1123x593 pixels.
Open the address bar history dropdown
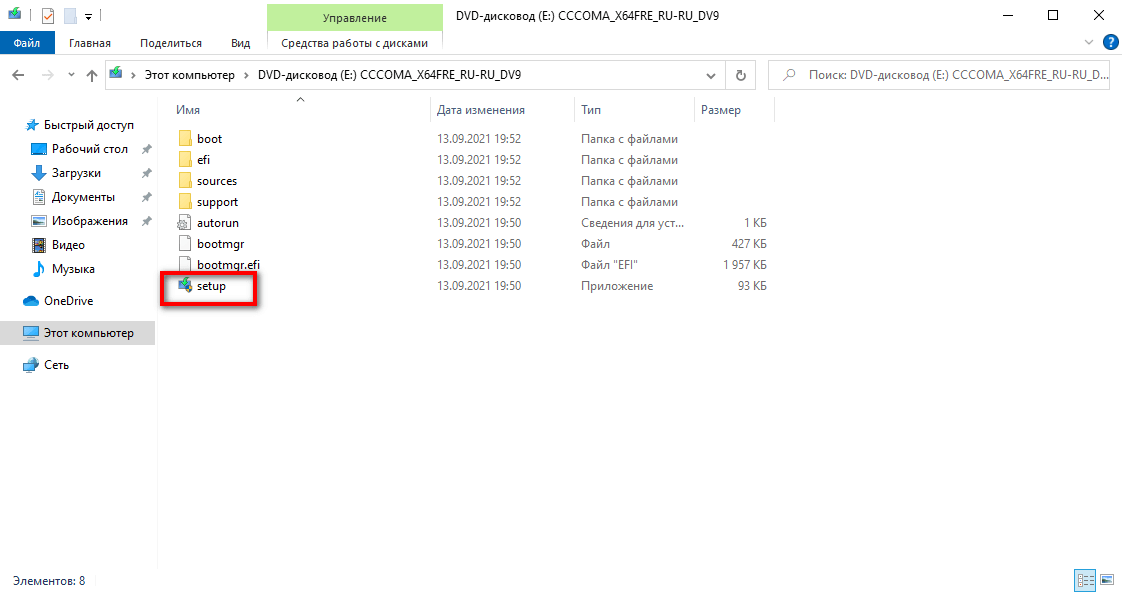point(710,75)
